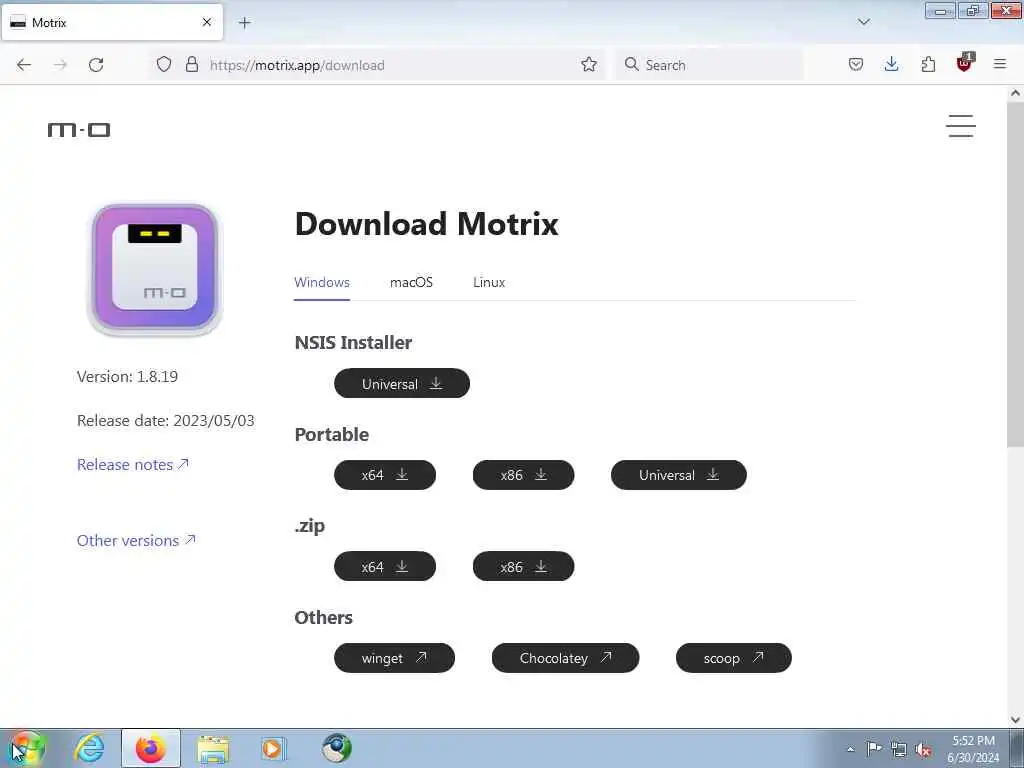1024x768 pixels.
Task: Show site security padlock information
Action: tap(191, 64)
